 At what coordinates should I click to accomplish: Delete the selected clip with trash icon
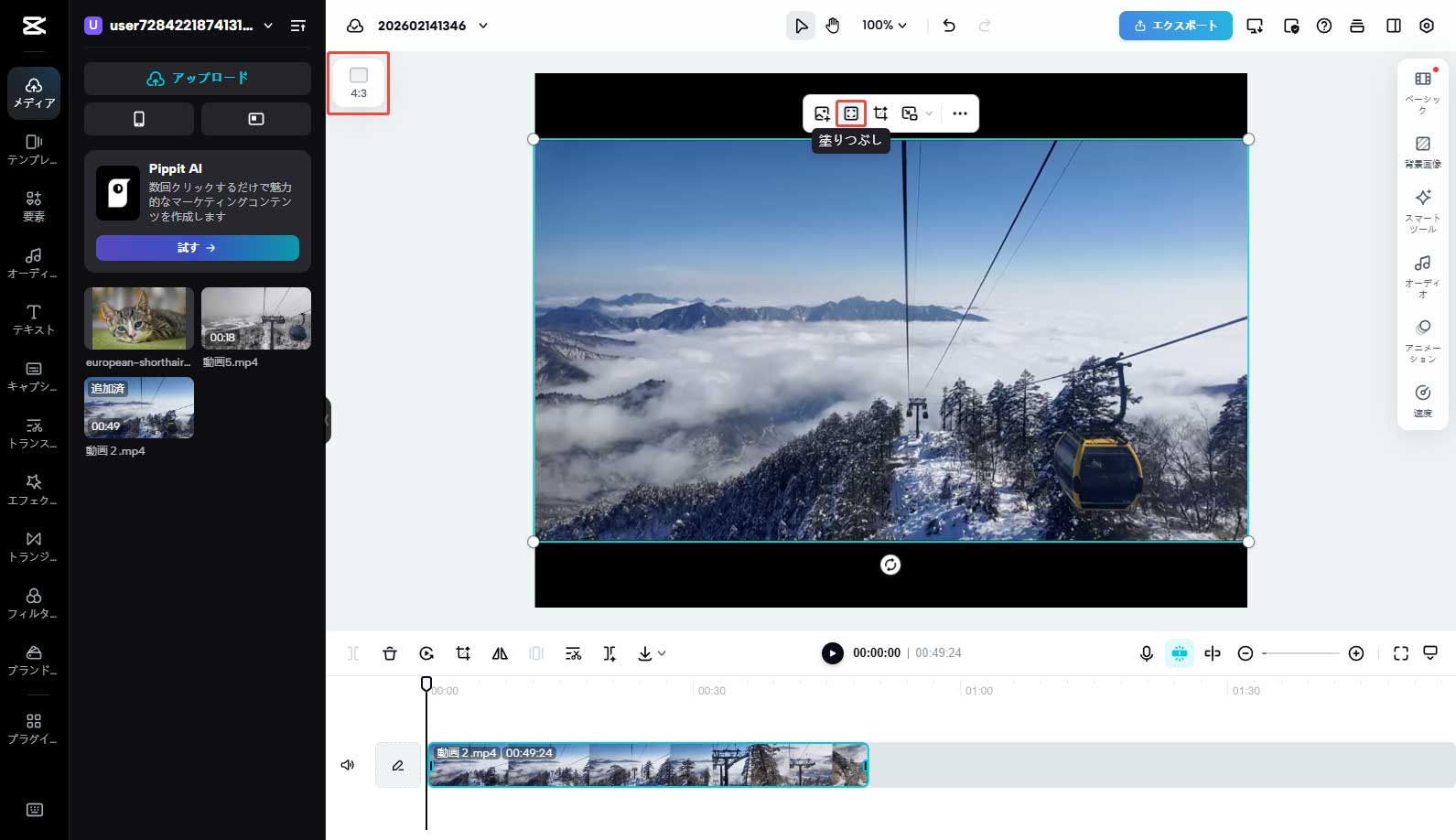390,653
